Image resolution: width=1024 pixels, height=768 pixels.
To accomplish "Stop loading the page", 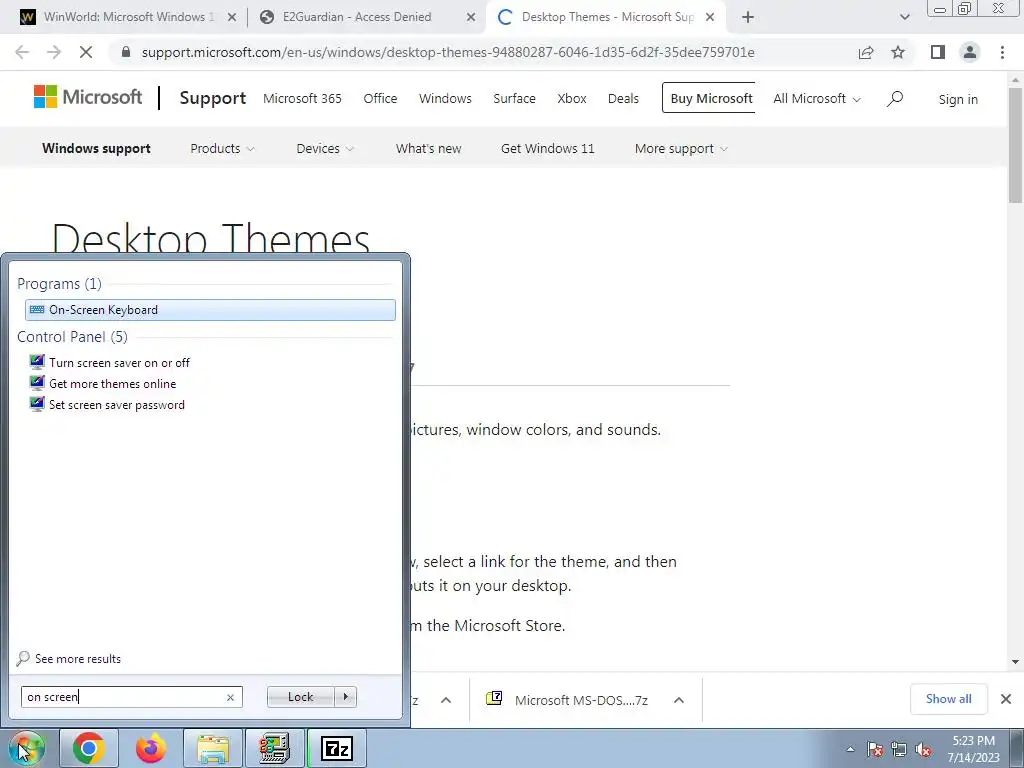I will (x=86, y=52).
